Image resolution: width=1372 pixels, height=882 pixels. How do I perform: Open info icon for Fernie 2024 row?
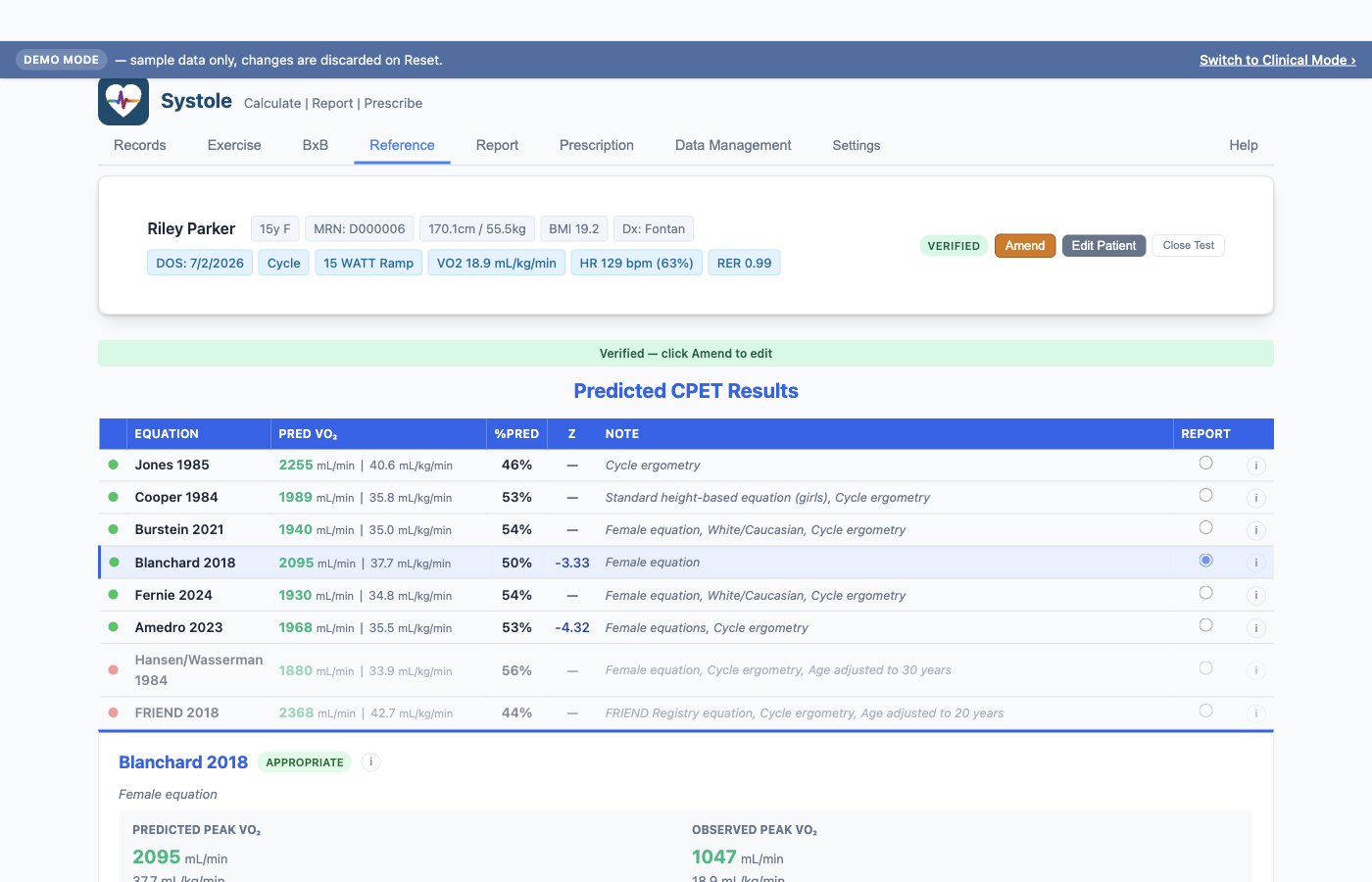(x=1256, y=596)
